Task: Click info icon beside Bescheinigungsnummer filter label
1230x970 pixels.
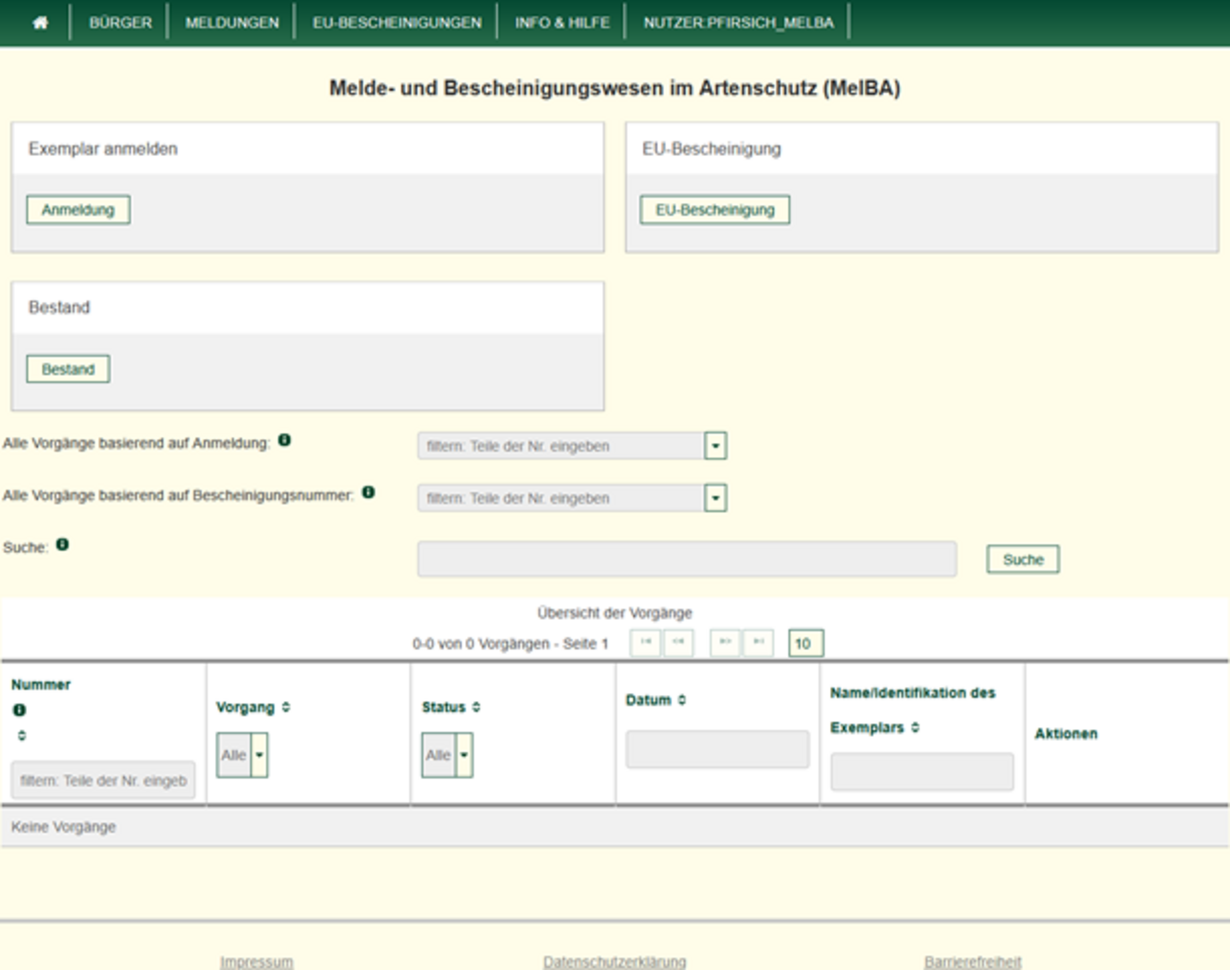Action: [368, 492]
